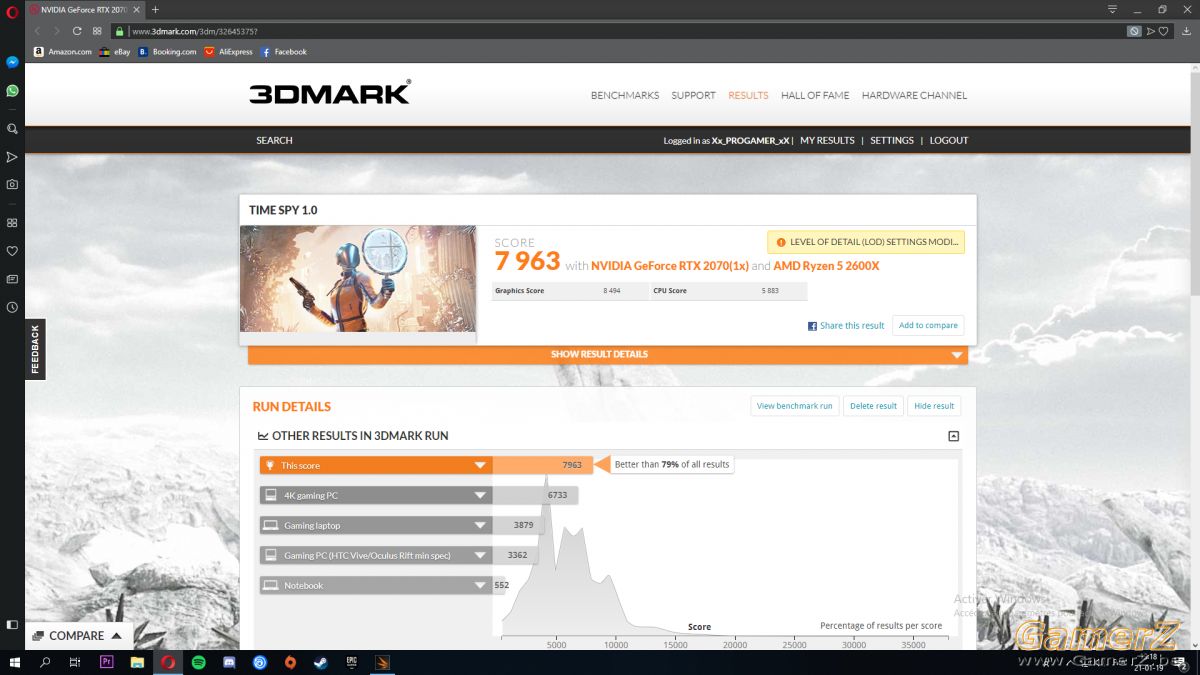Bookmark page with heart icon in address bar
This screenshot has height=675, width=1200.
tap(1164, 31)
